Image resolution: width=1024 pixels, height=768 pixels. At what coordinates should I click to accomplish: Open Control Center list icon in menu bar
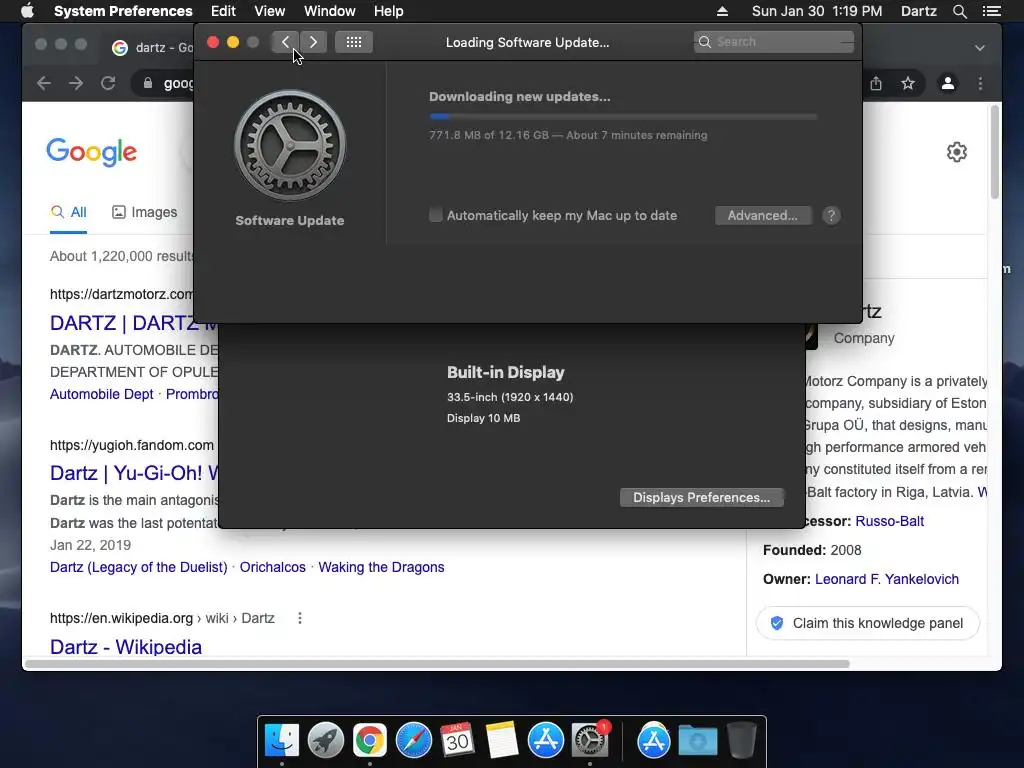coord(991,11)
